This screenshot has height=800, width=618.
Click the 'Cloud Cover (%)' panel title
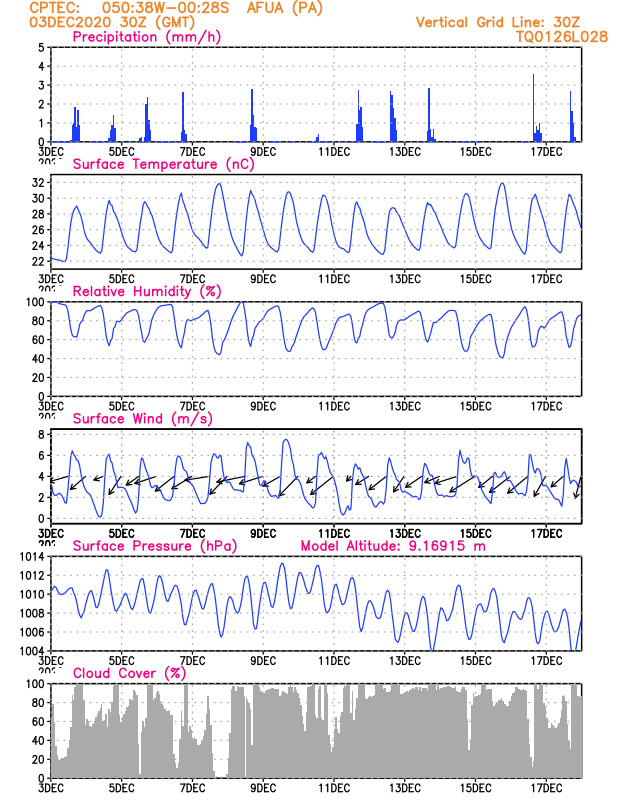click(x=129, y=673)
